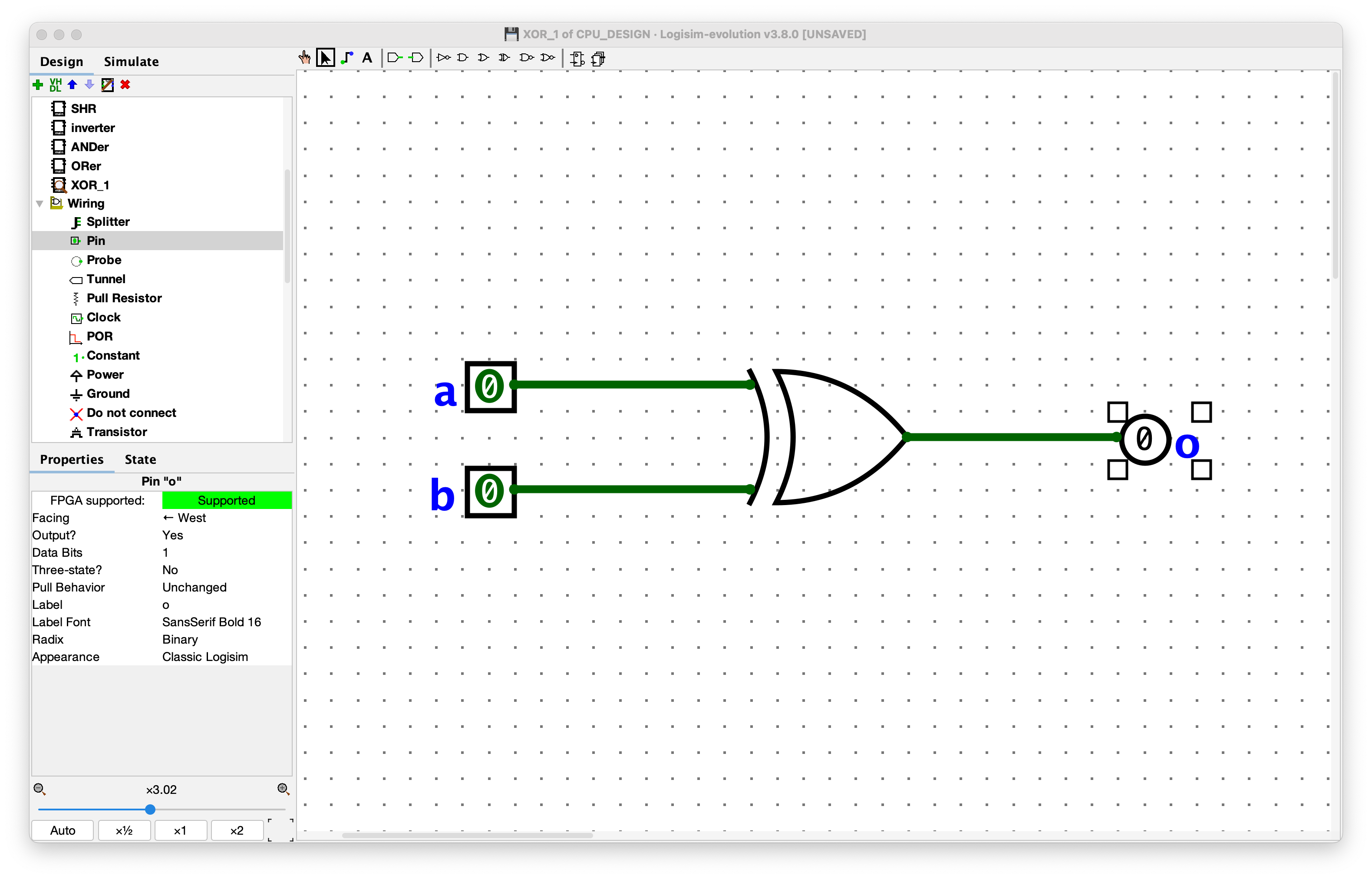Select the OR gate tool
Viewport: 1372px width, 879px height.
483,58
